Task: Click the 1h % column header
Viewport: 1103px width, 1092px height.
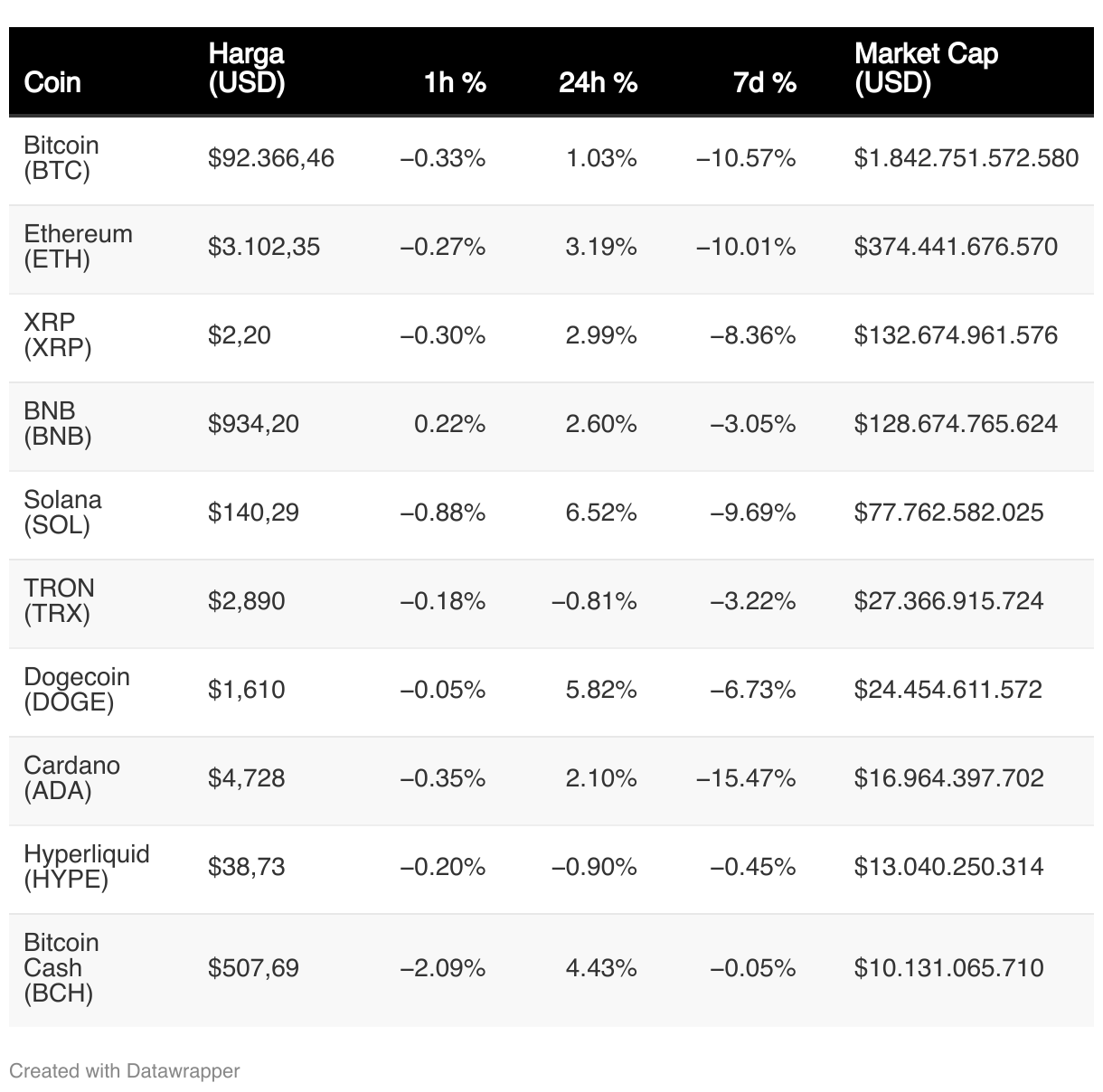Action: click(455, 82)
